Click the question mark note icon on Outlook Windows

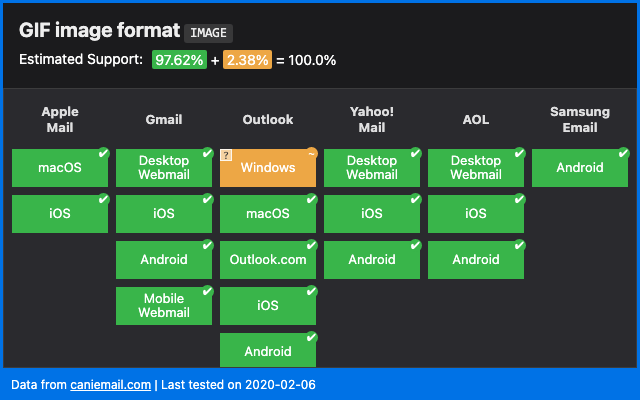tap(227, 155)
